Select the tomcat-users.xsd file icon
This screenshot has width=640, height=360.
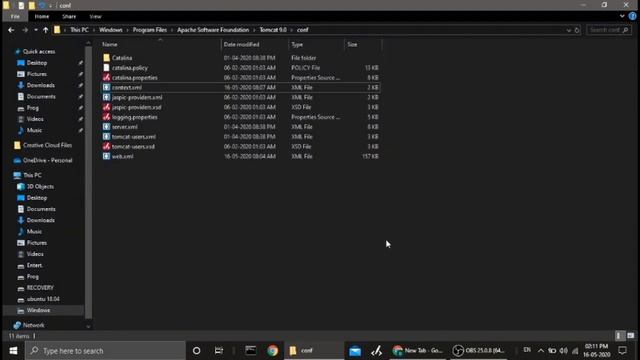(107, 146)
